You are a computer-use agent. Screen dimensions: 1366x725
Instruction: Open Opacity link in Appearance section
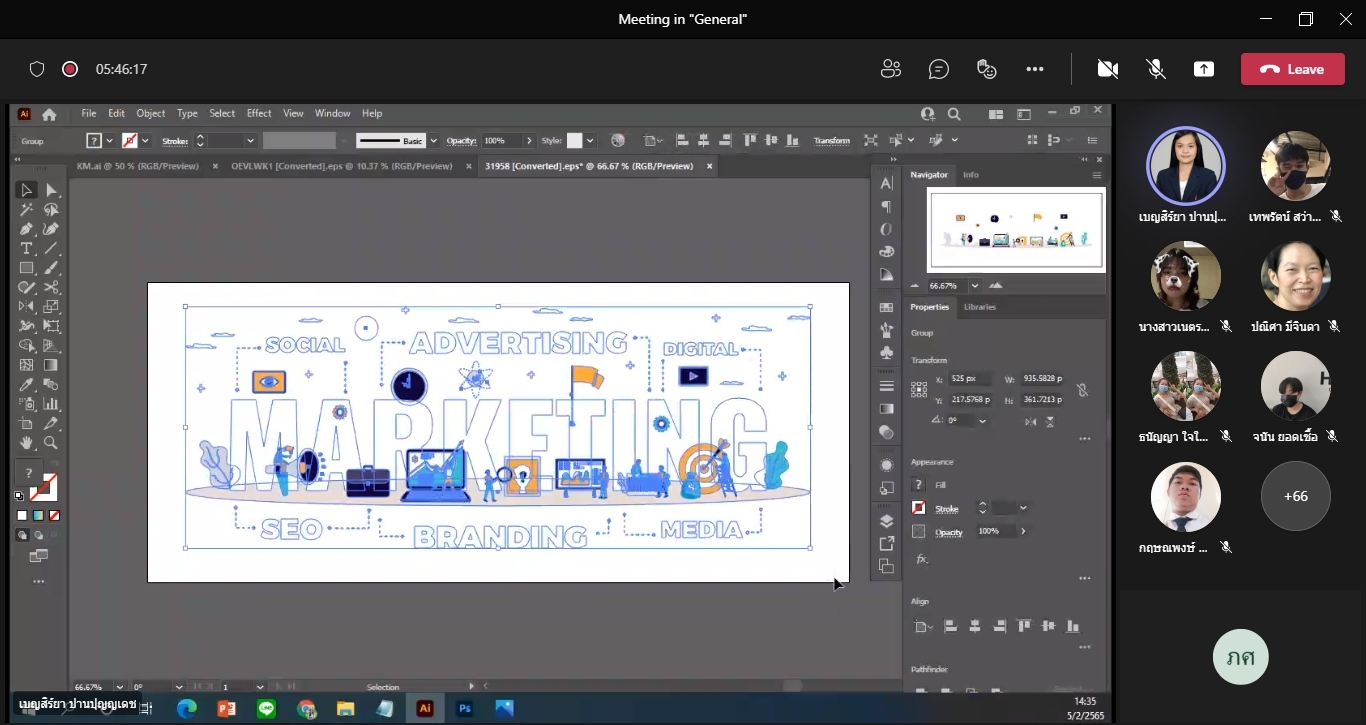[949, 532]
